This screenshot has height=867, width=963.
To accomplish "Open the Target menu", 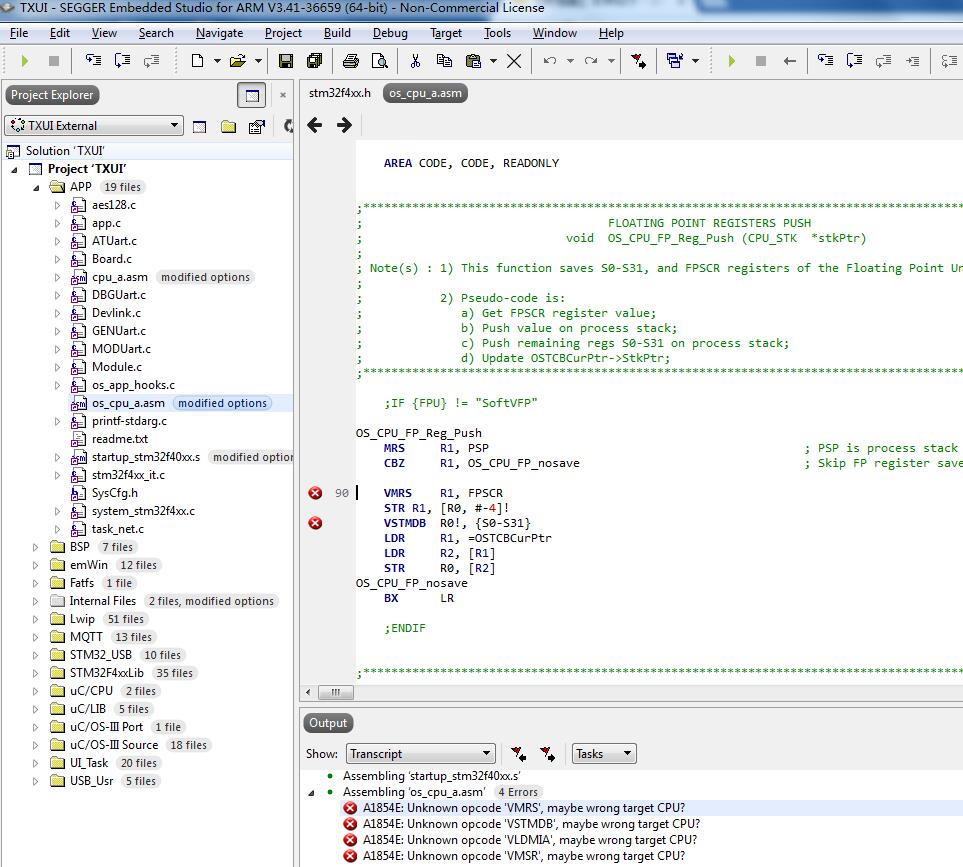I will pos(446,33).
